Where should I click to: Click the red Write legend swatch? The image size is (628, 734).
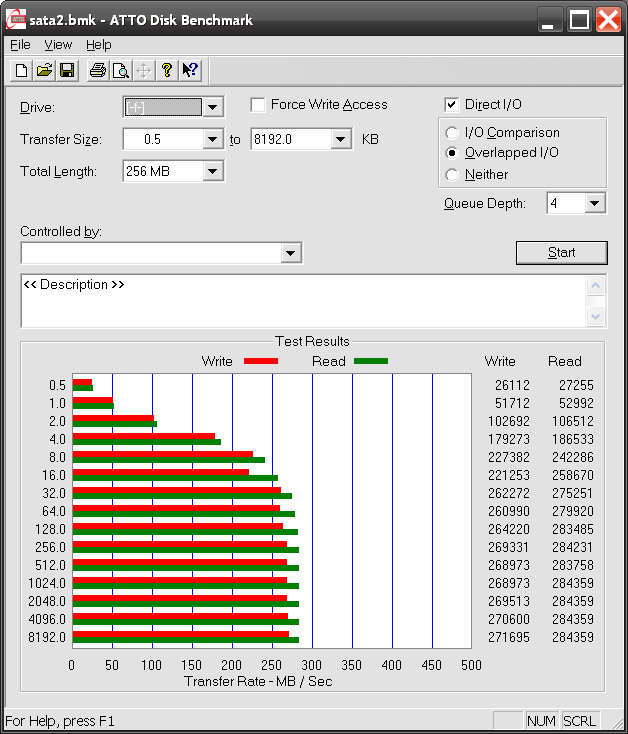pos(261,361)
